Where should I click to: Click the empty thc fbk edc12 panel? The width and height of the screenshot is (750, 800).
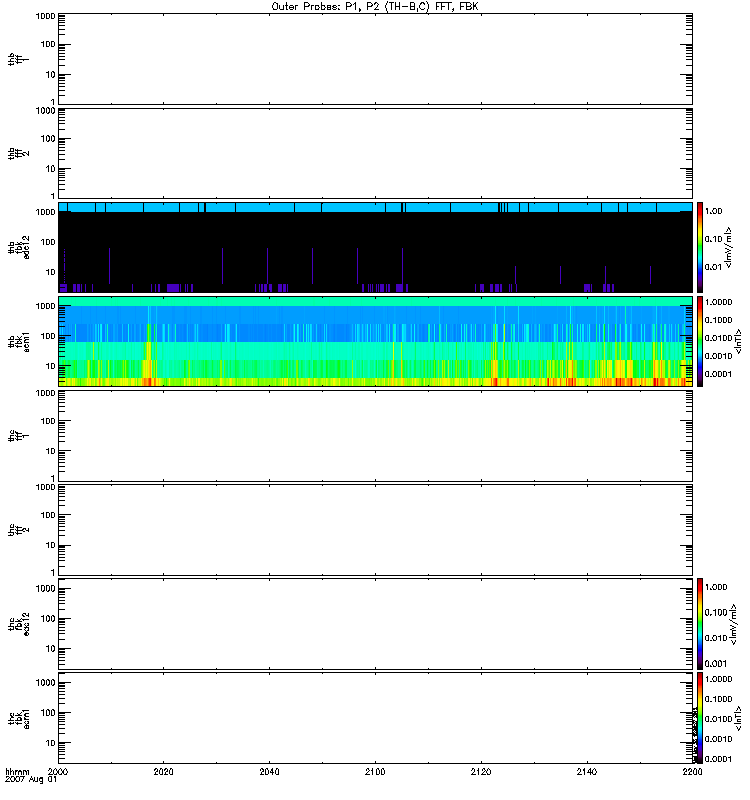375,623
